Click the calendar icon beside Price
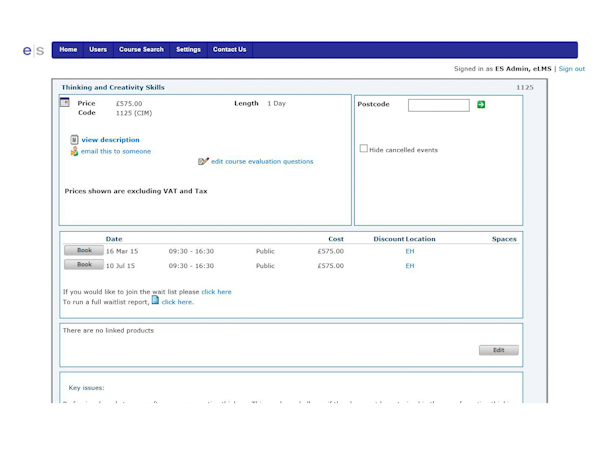600x450 pixels. (65, 103)
